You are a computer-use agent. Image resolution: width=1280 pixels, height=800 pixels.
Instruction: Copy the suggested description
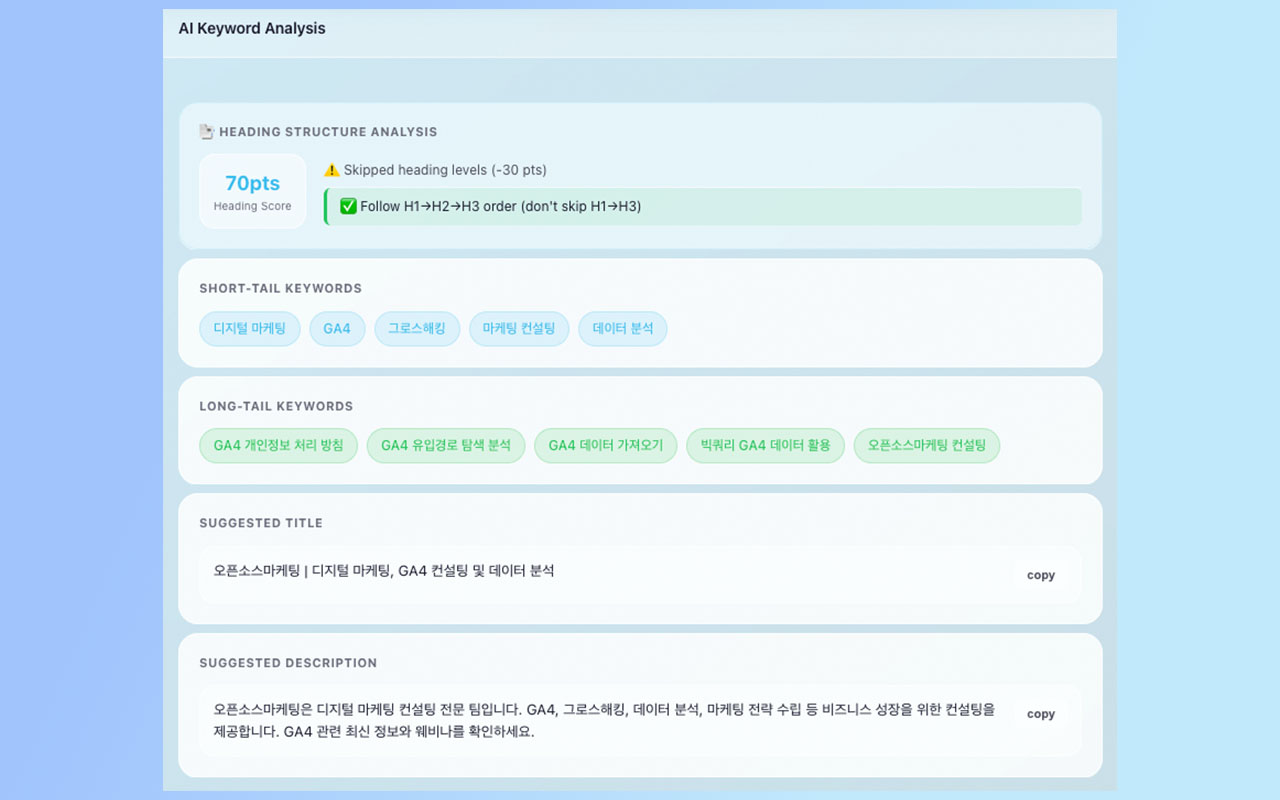[x=1040, y=714]
